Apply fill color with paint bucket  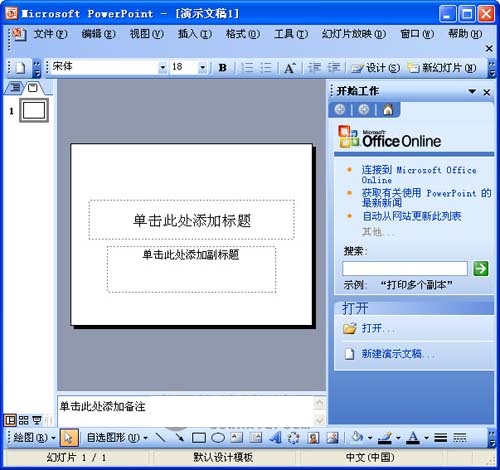point(357,437)
